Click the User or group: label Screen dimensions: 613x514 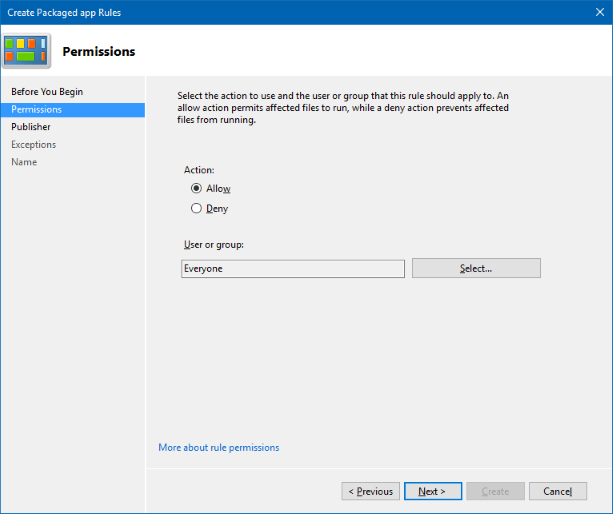(214, 245)
